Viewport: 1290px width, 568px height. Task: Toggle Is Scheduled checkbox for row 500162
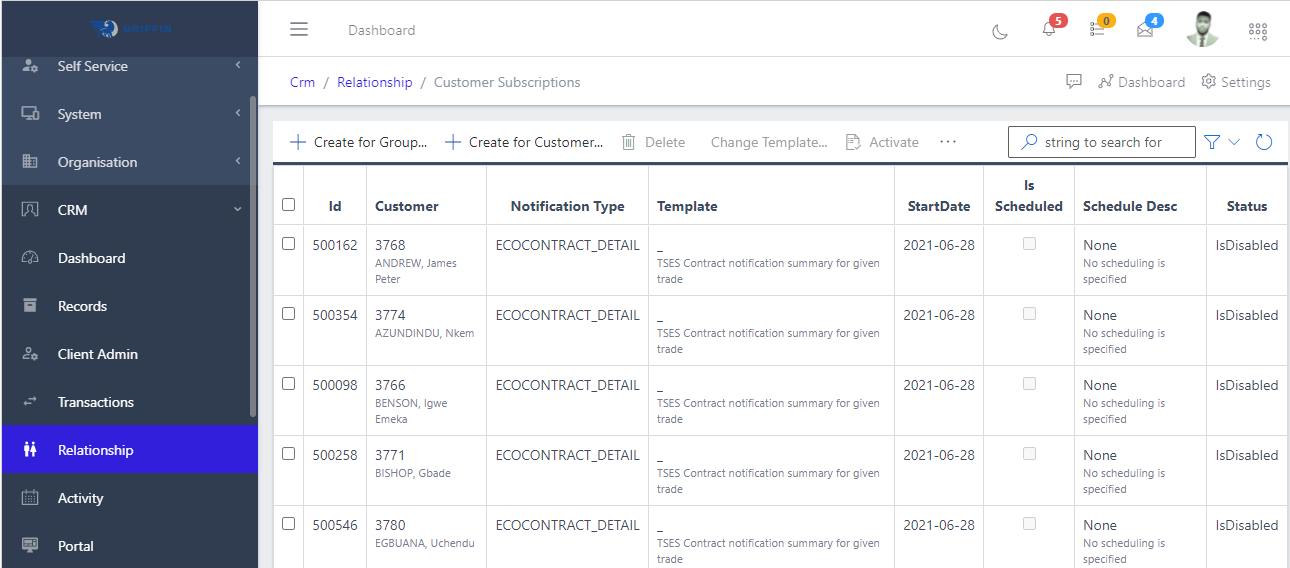pyautogui.click(x=1029, y=243)
